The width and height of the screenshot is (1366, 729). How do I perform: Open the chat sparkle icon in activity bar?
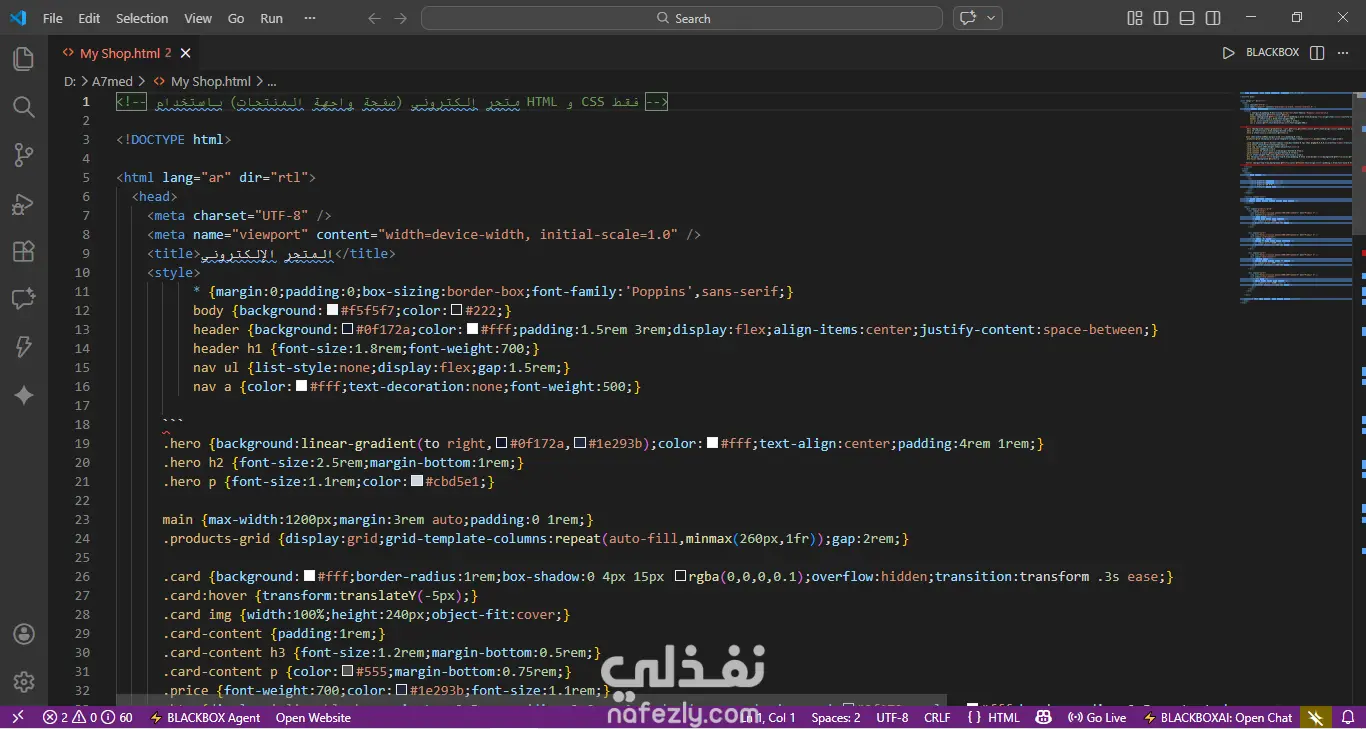[x=23, y=299]
